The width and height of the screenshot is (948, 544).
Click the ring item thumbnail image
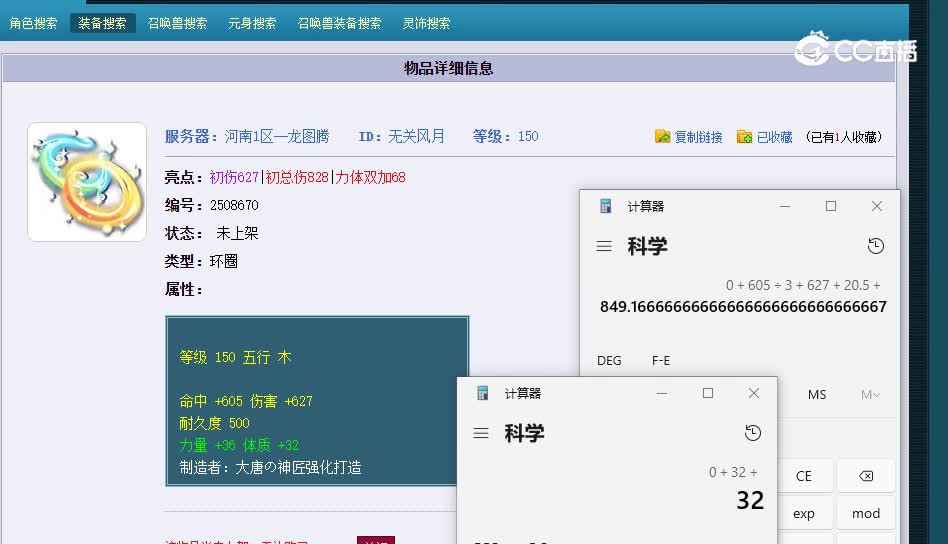87,182
